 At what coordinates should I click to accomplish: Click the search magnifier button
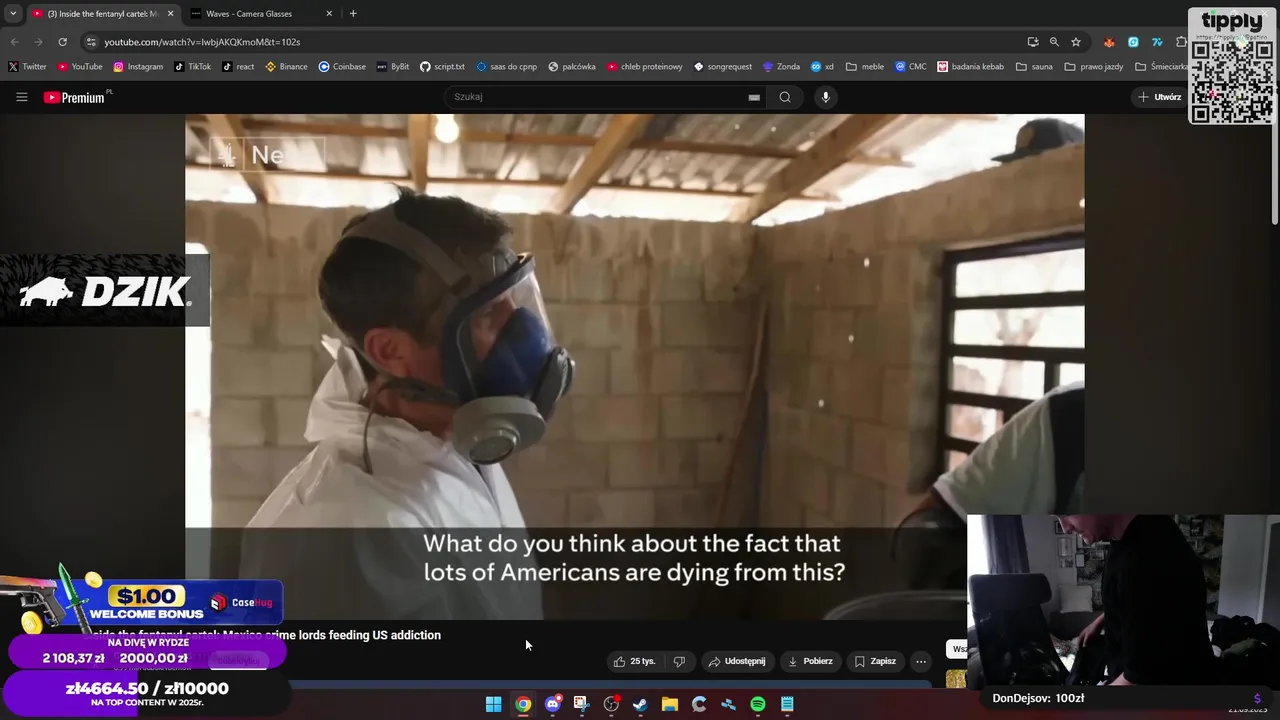pyautogui.click(x=785, y=97)
